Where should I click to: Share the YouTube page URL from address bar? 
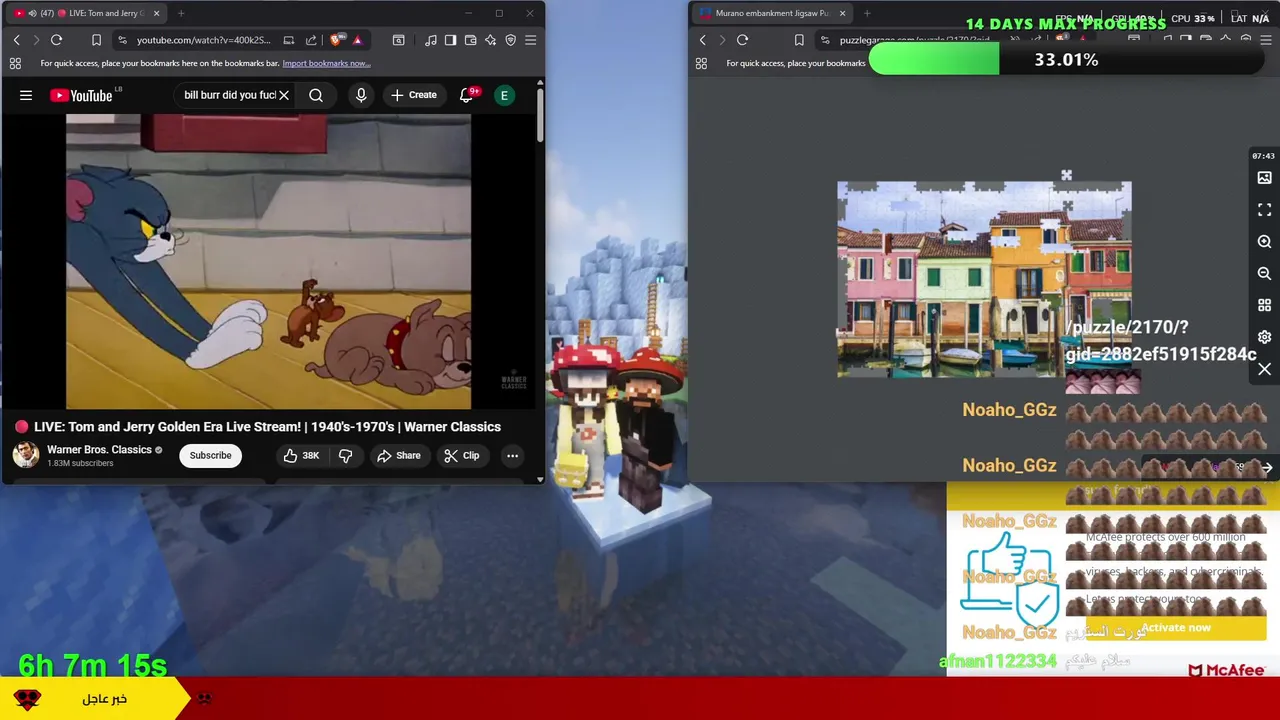point(311,40)
